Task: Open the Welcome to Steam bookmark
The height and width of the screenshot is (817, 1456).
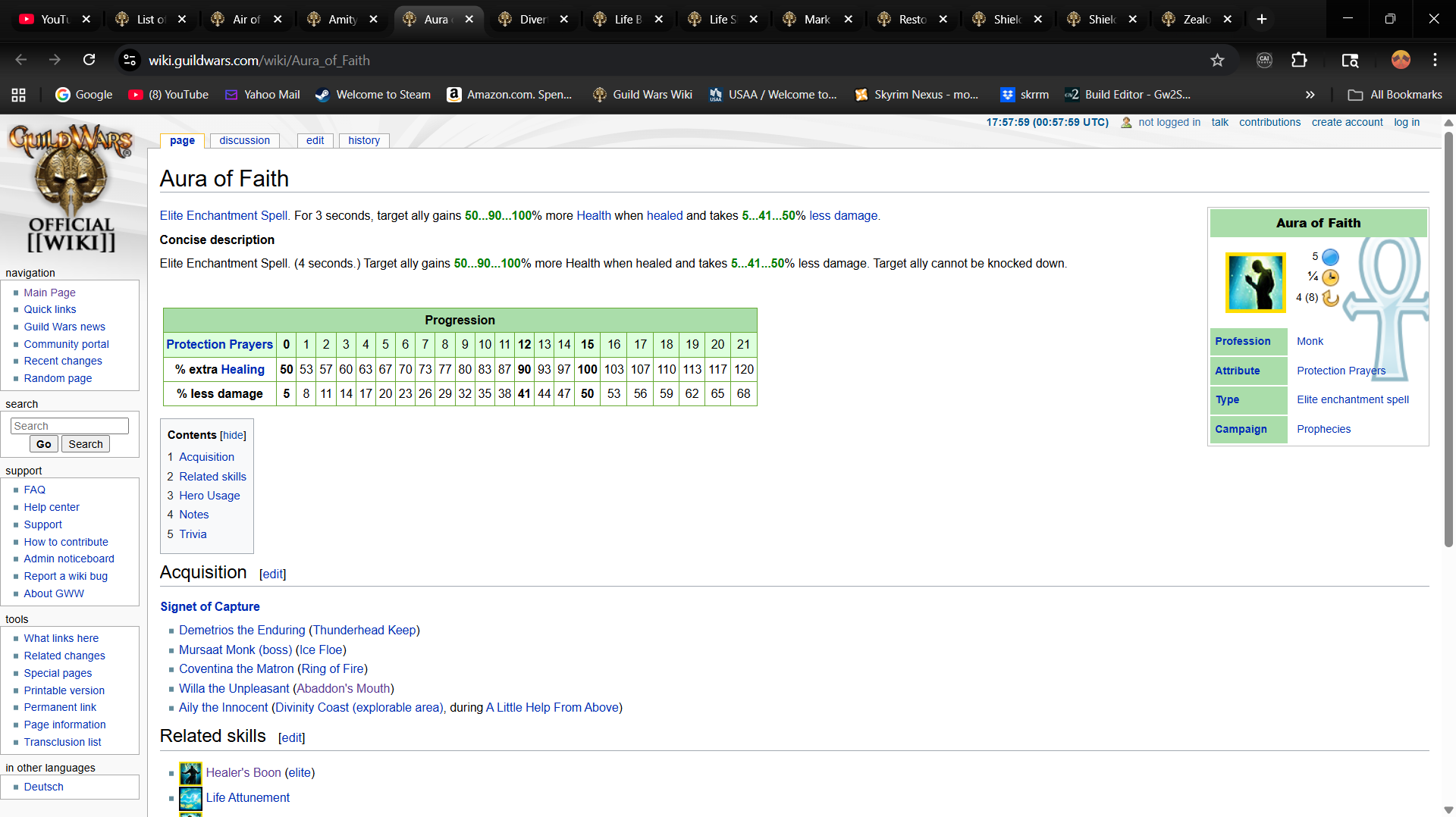Action: (373, 95)
